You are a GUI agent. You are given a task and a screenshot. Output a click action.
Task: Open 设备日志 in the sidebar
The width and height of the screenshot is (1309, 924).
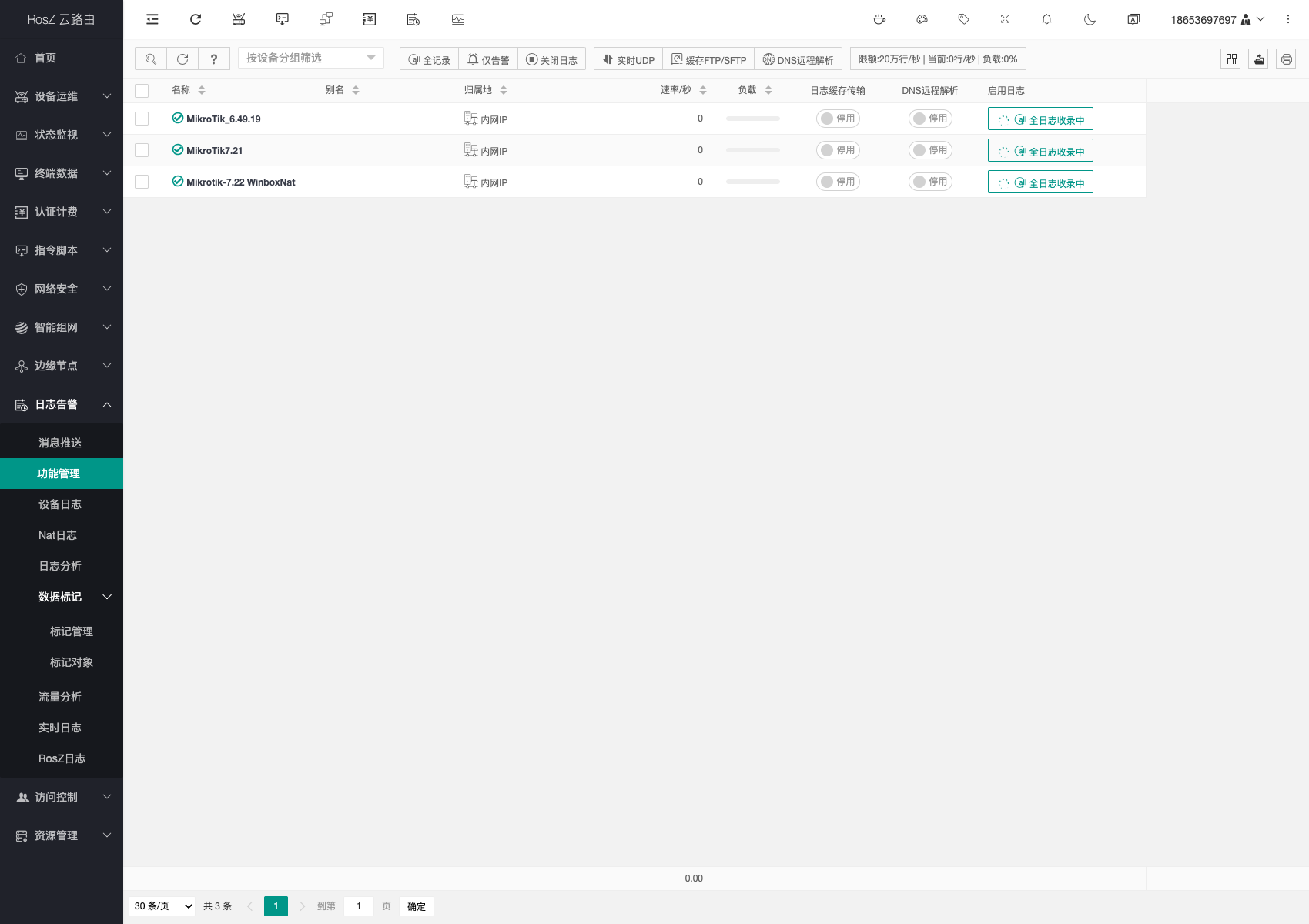60,504
